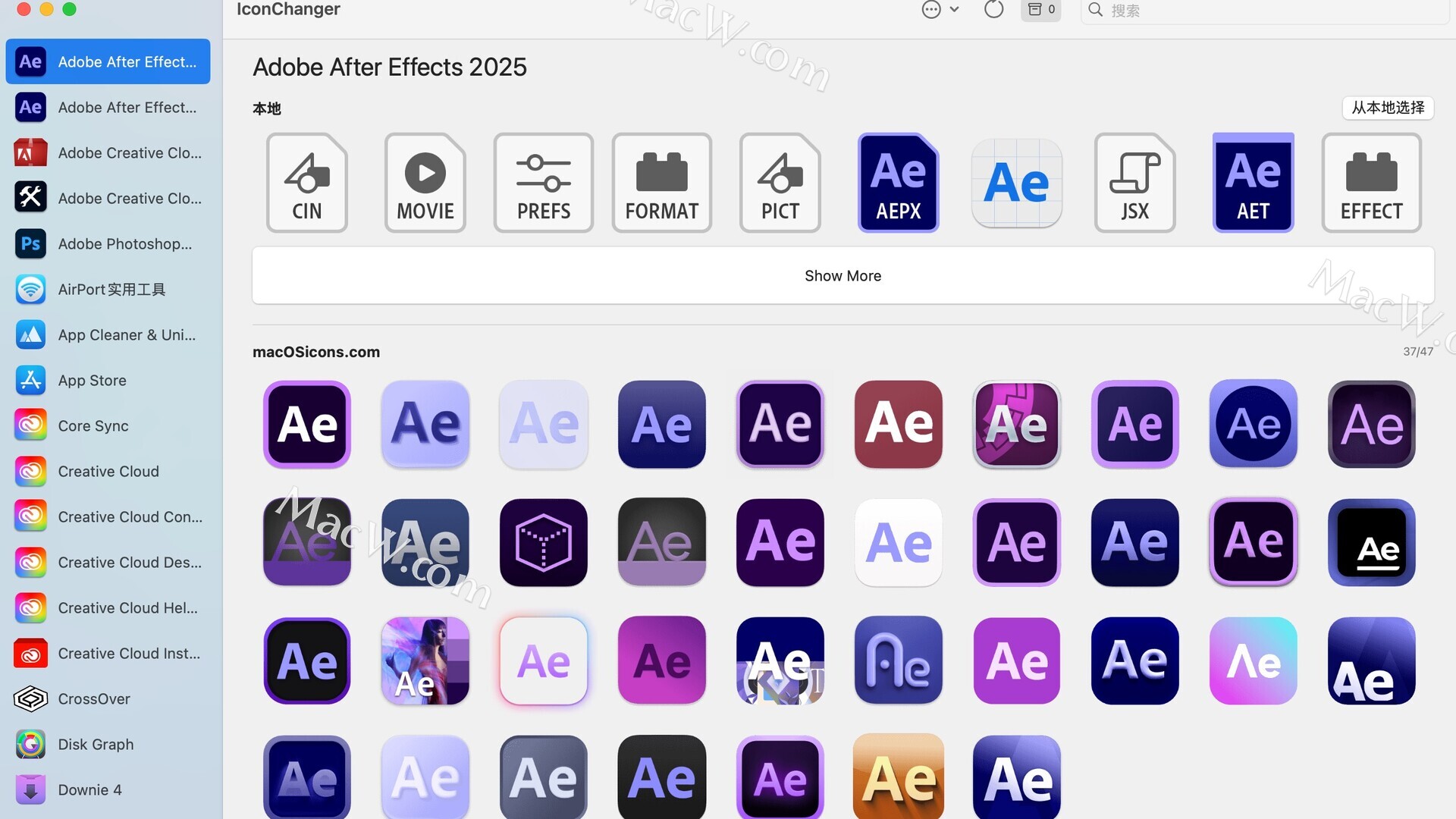Click the macOSicons.com heading
The width and height of the screenshot is (1456, 819).
click(316, 352)
